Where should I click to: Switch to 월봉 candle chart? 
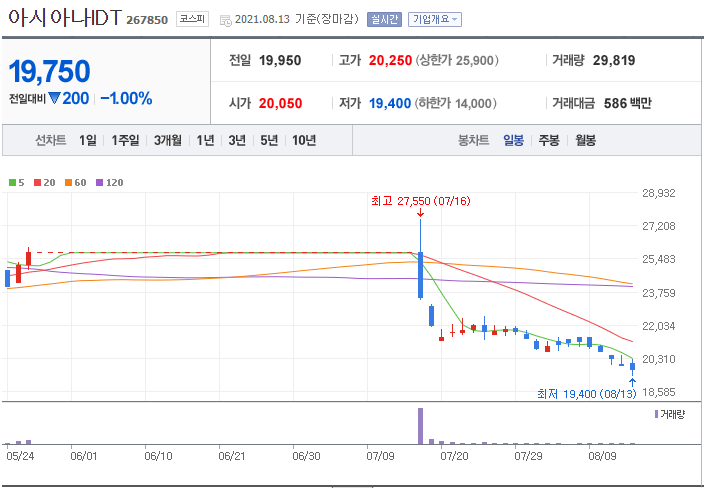585,141
